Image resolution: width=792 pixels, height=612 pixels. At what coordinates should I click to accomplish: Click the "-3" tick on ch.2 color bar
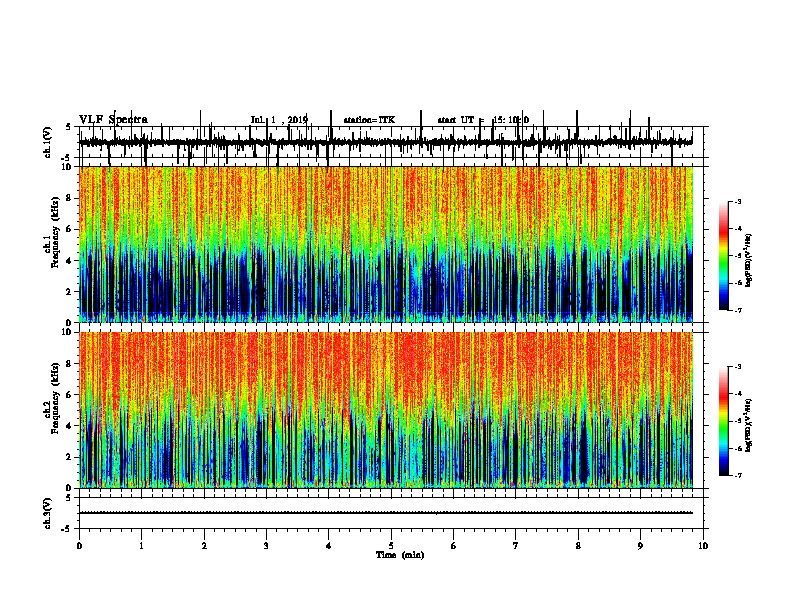pos(737,367)
